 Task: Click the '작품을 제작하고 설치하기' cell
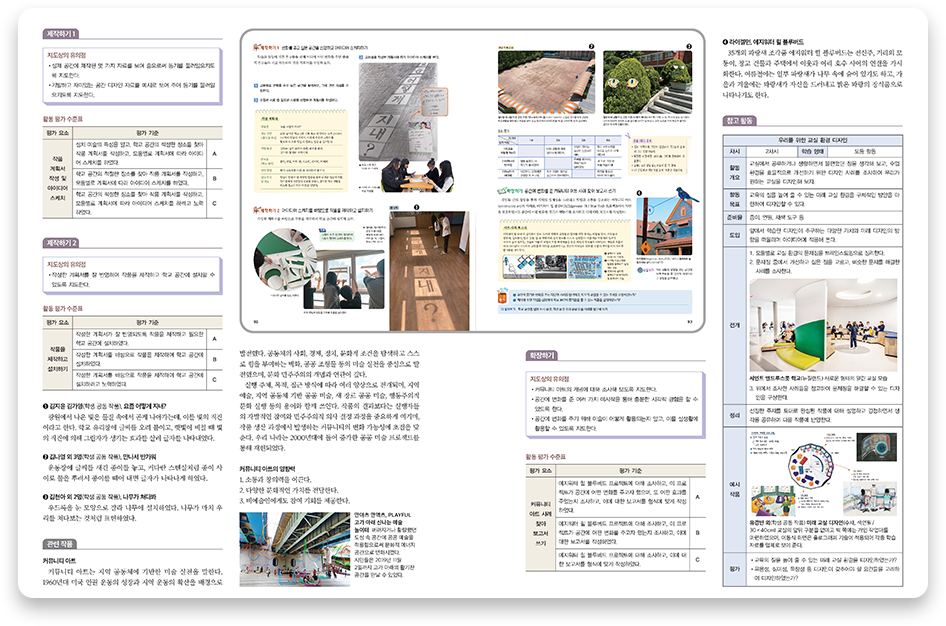point(58,358)
